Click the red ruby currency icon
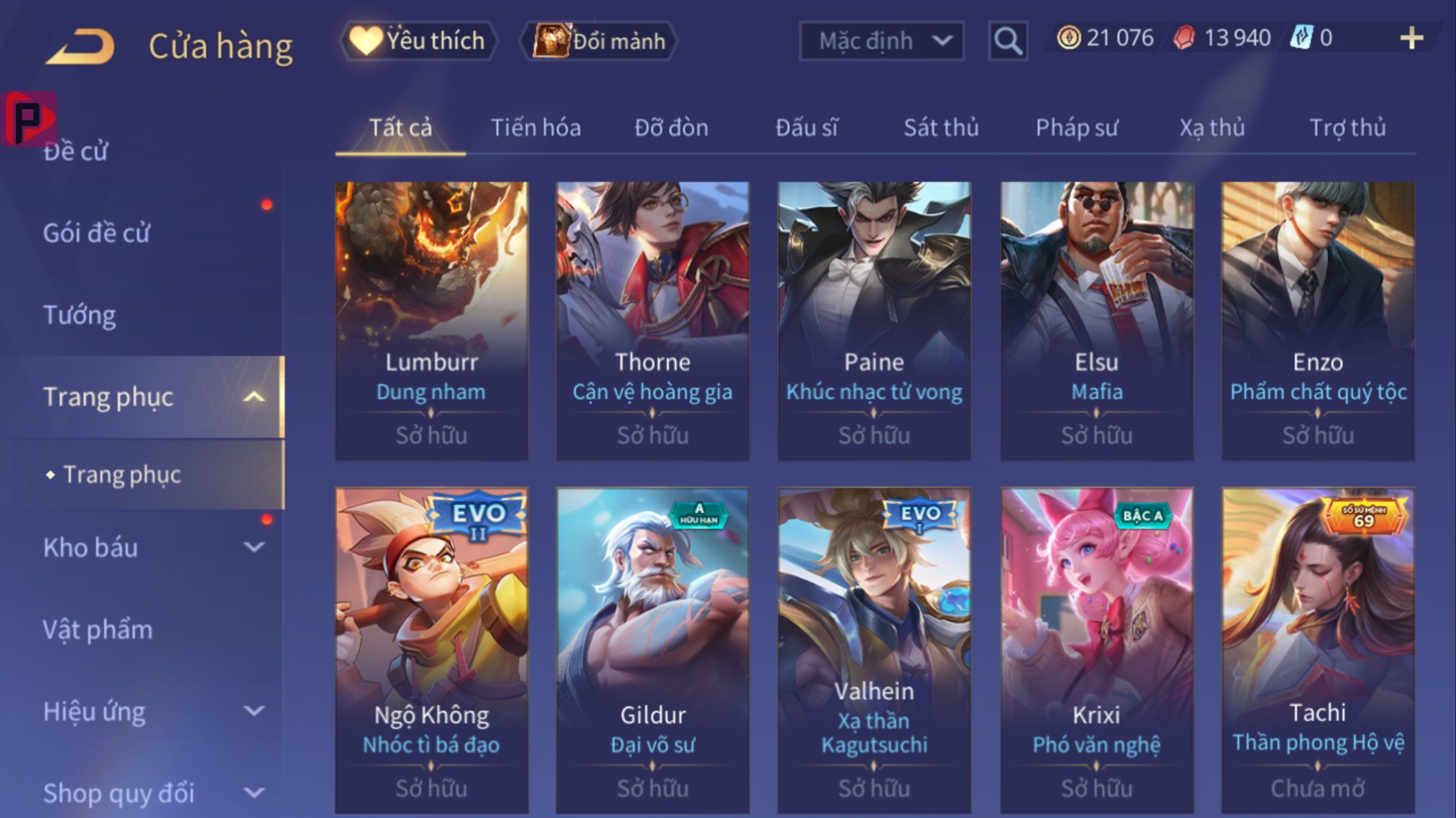 pos(1184,37)
